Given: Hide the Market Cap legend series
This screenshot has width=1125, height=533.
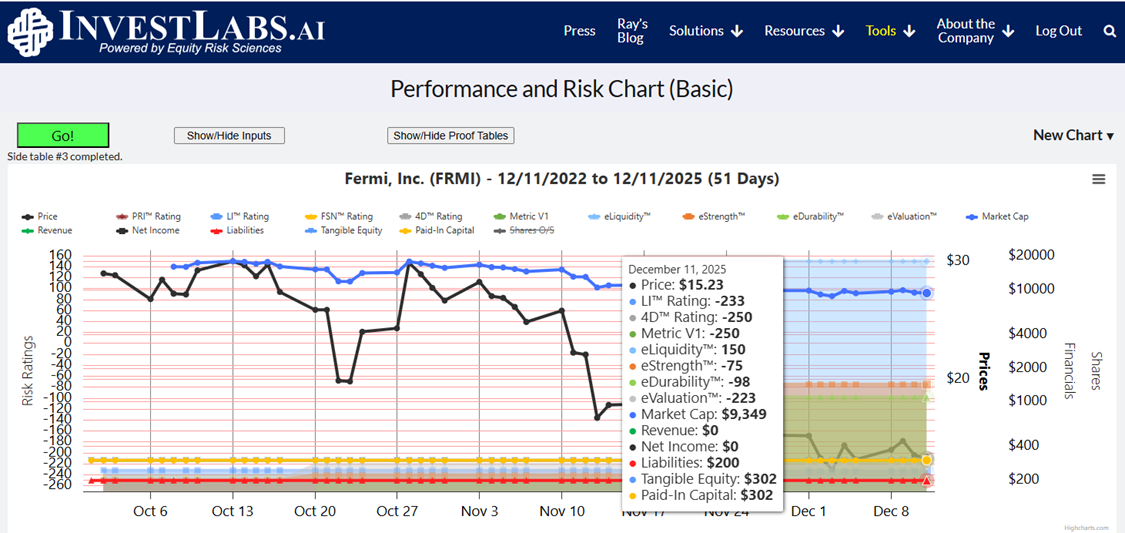Looking at the screenshot, I should click(x=1004, y=216).
